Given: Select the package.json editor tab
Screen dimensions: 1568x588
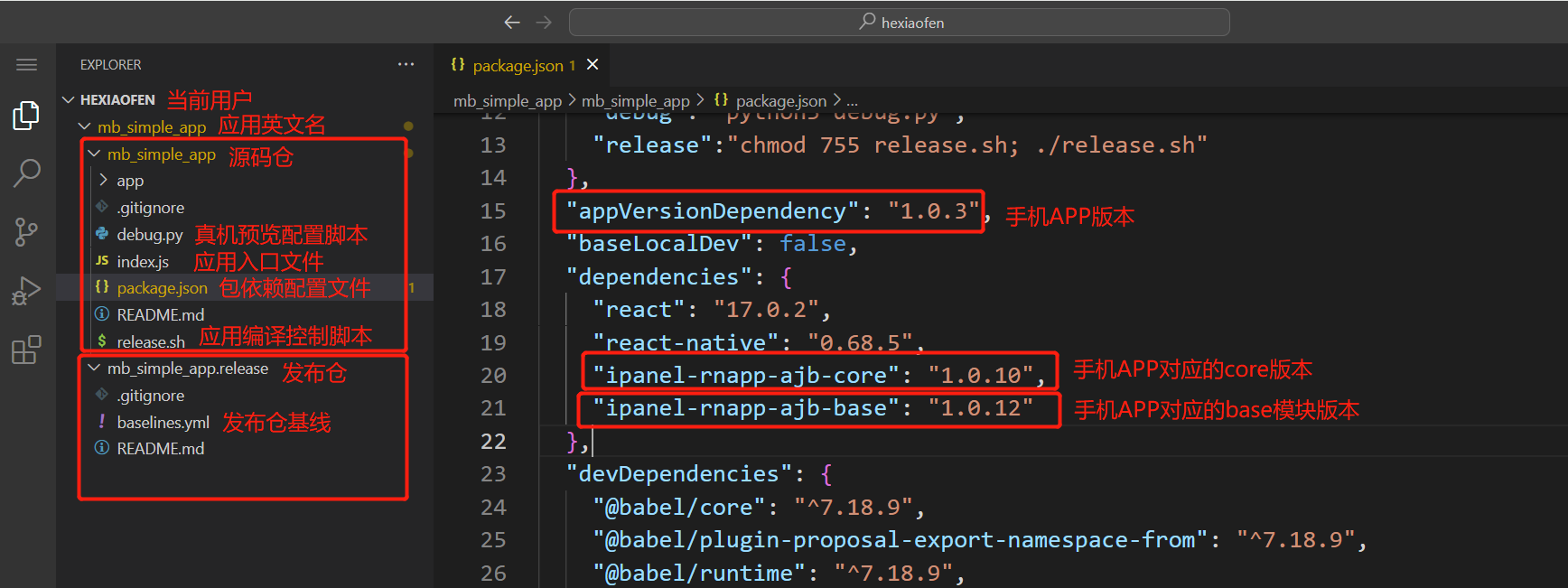Looking at the screenshot, I should pos(518,66).
